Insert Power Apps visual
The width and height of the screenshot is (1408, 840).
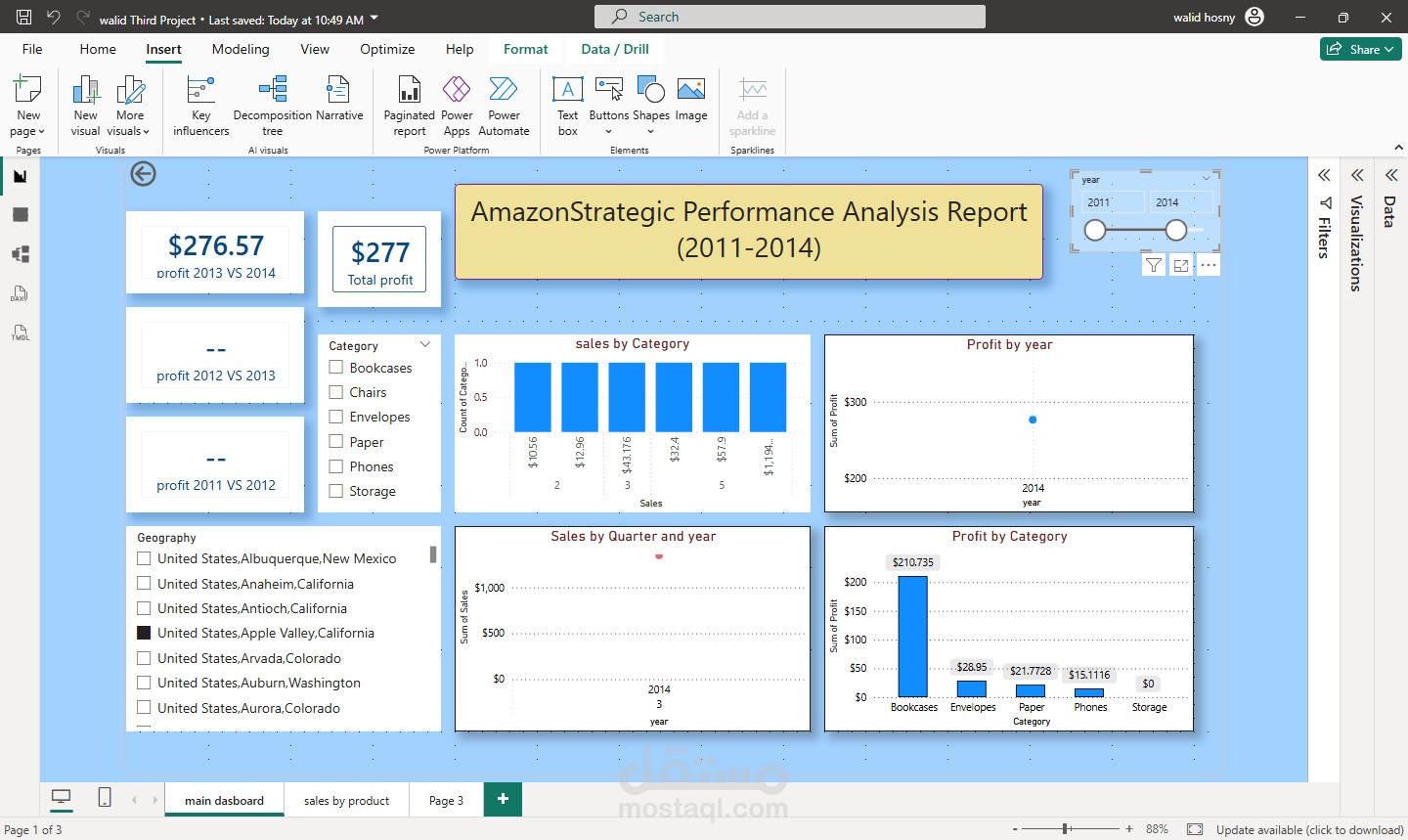point(457,107)
